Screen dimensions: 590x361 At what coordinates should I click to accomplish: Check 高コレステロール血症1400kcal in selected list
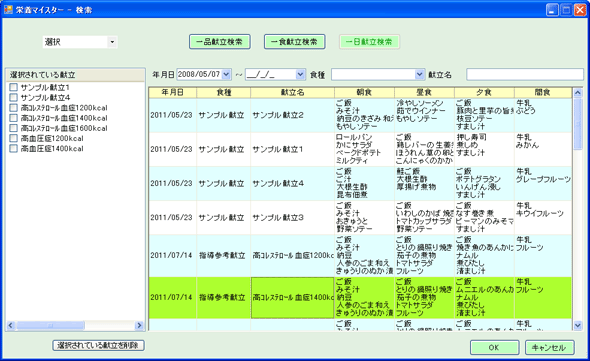point(14,118)
